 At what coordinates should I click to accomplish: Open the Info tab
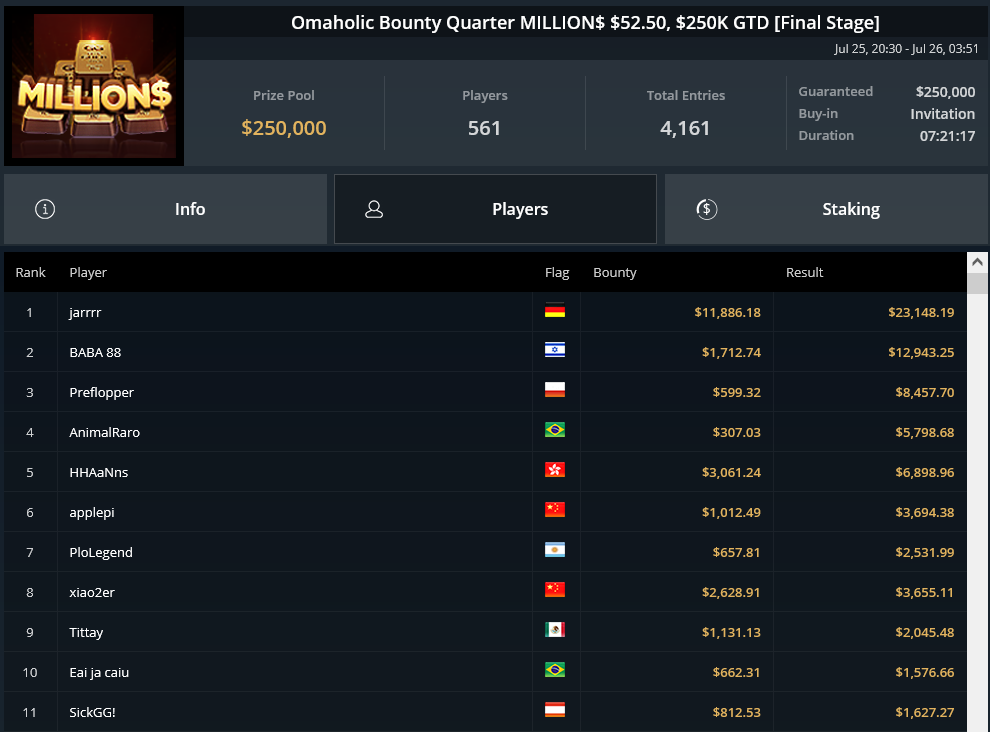[165, 209]
